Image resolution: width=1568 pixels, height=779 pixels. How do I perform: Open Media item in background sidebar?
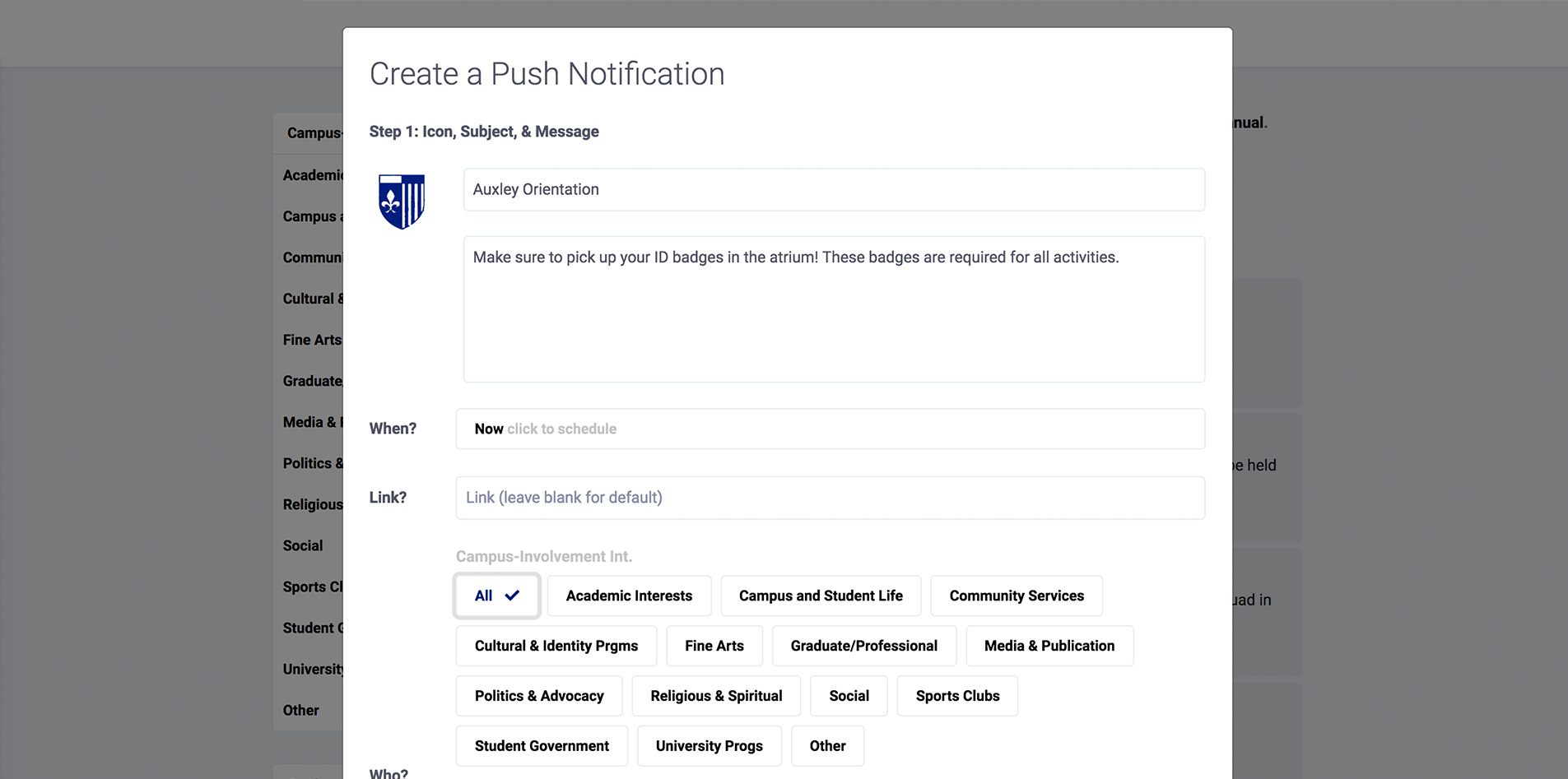click(x=313, y=422)
